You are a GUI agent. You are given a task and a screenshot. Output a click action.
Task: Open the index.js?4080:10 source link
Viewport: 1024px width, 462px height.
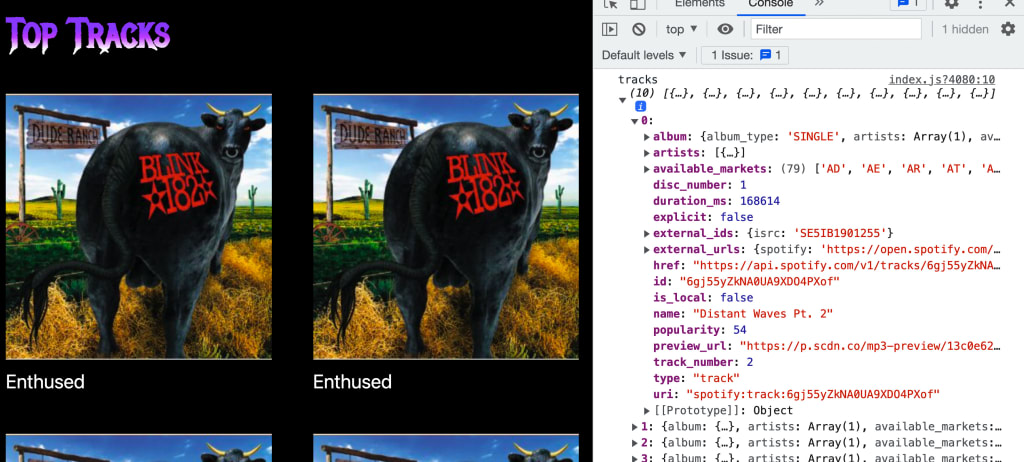point(942,80)
